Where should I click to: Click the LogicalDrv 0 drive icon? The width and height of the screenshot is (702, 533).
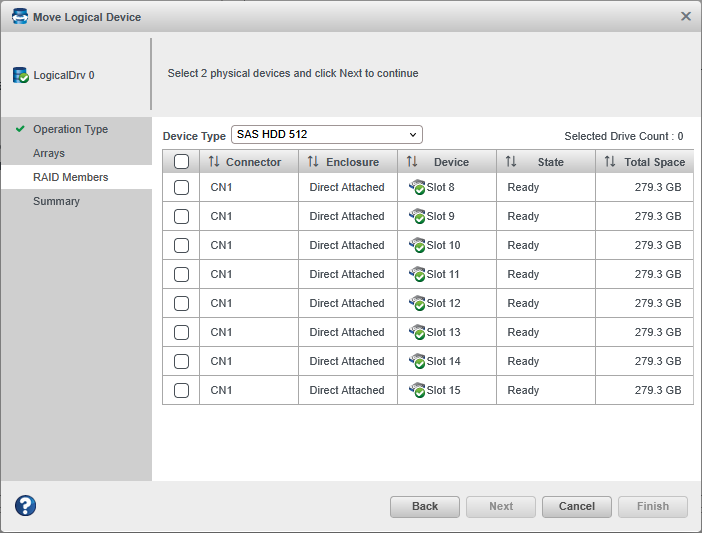(21, 75)
